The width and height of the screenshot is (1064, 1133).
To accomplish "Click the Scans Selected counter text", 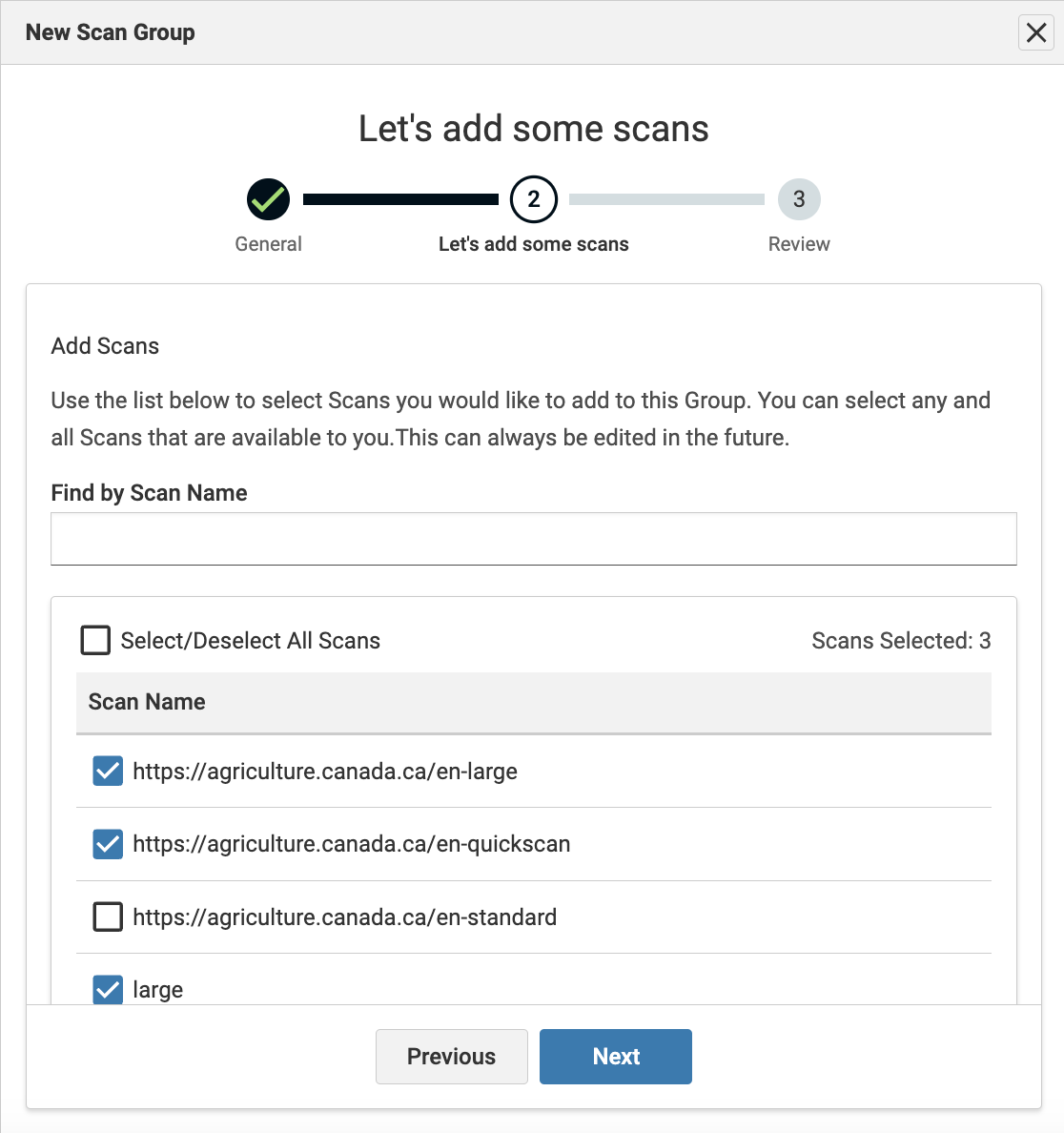I will [x=900, y=641].
